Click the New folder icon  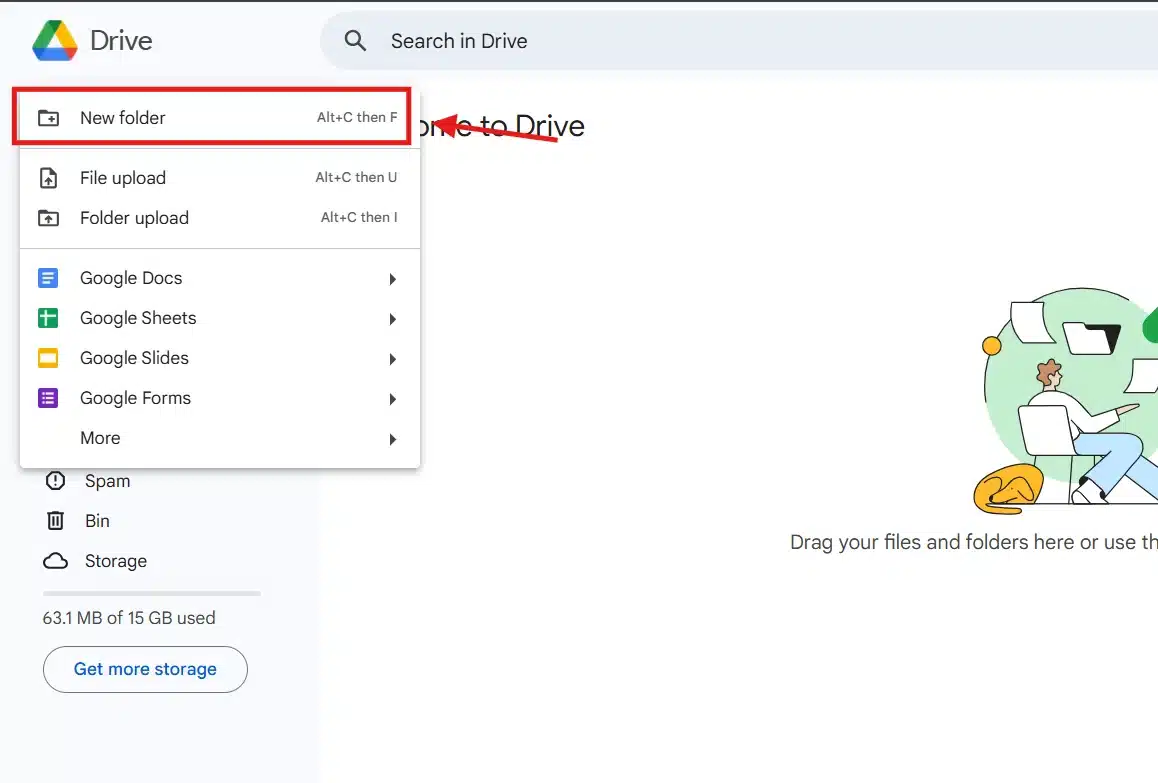tap(48, 117)
